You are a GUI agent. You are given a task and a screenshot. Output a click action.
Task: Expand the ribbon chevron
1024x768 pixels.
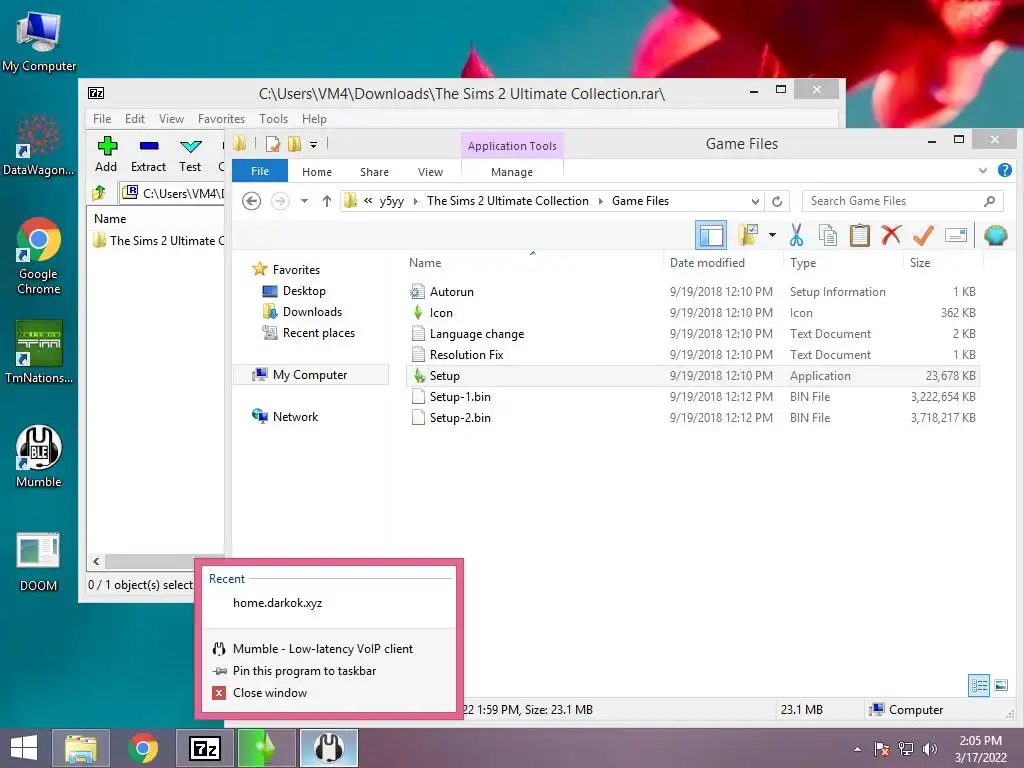983,171
